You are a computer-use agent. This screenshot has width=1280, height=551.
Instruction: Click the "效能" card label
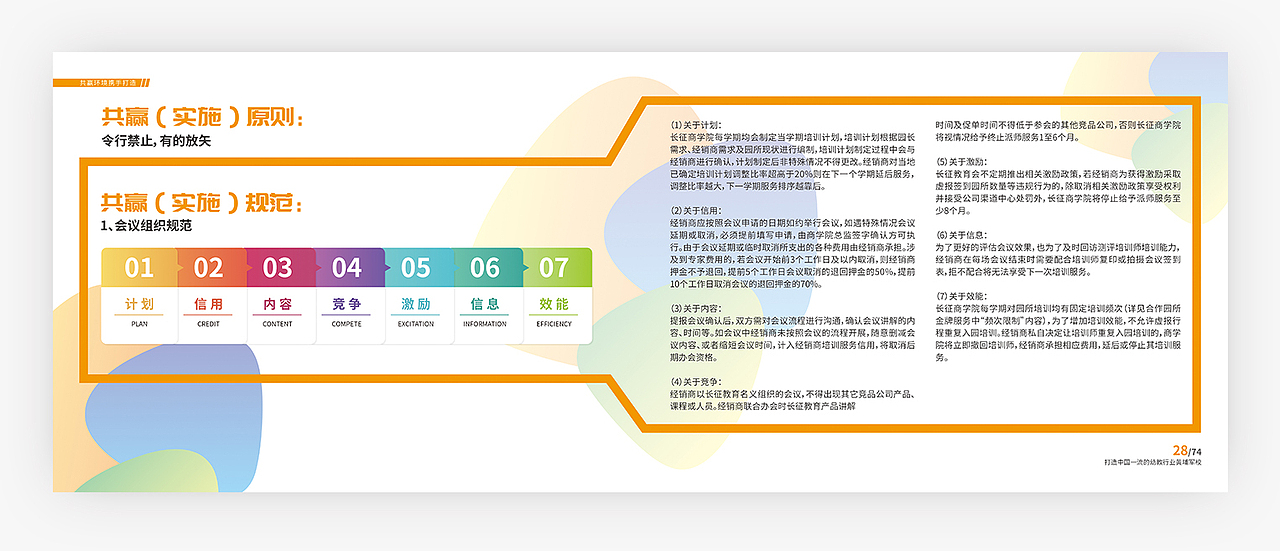[x=554, y=304]
